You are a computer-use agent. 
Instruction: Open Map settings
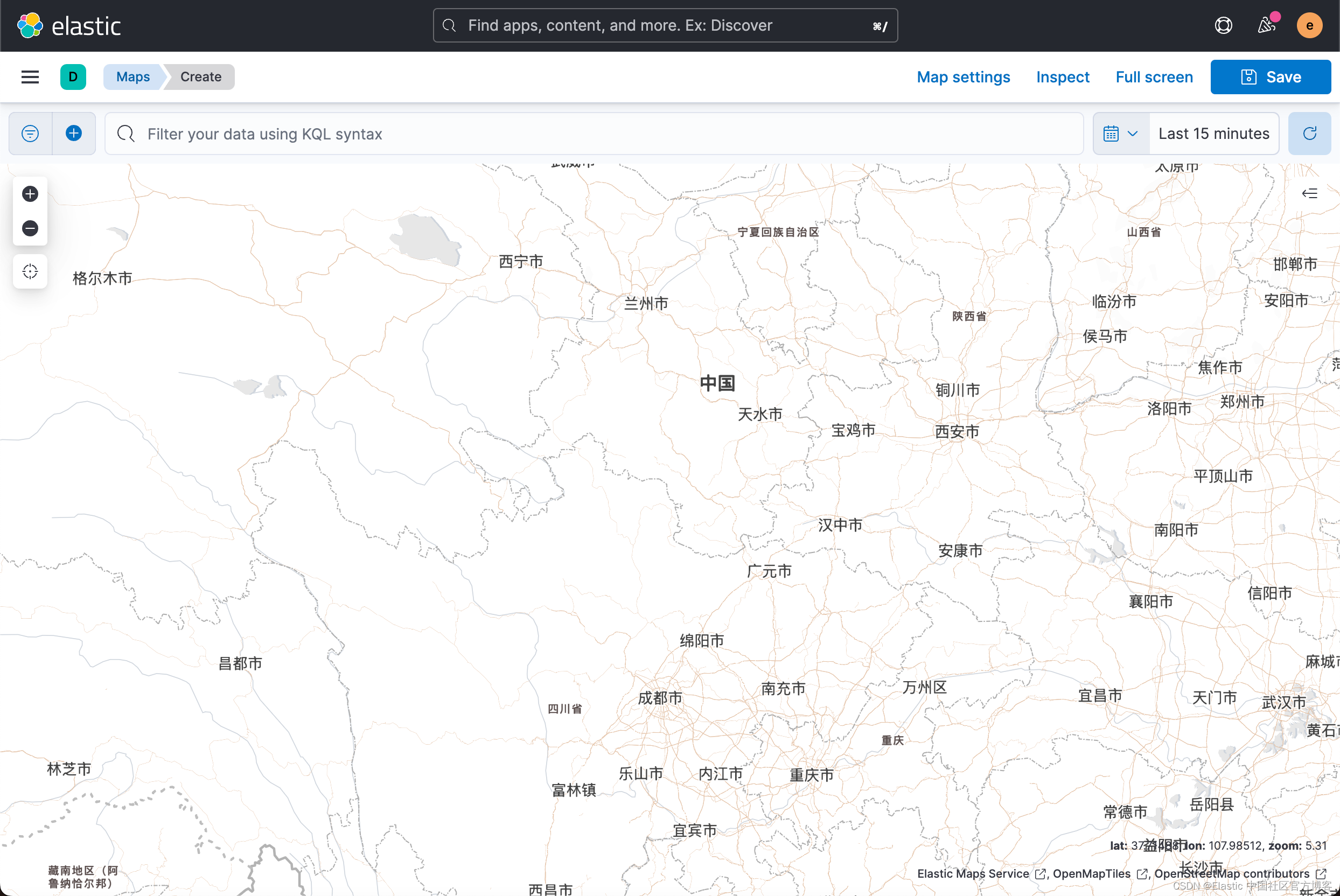[x=964, y=77]
